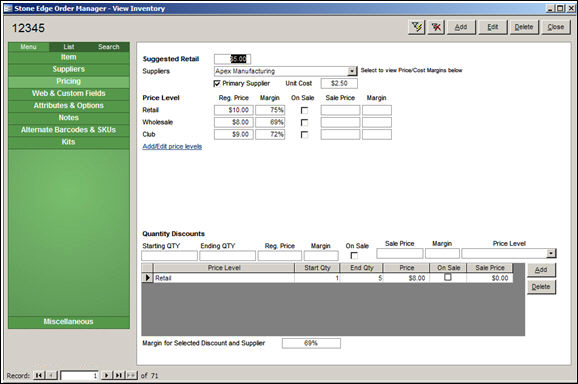Jump to last record arrow

[119, 376]
